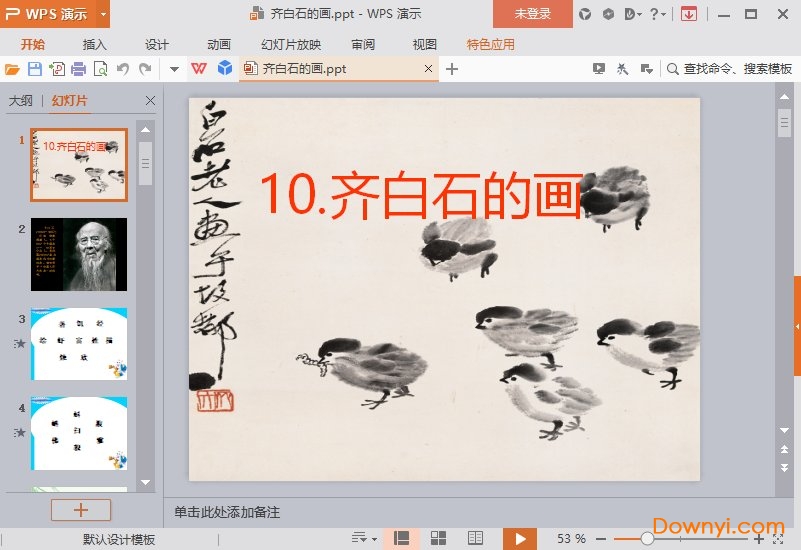Open the red WPS home W icon
This screenshot has height=550, width=801.
click(199, 68)
